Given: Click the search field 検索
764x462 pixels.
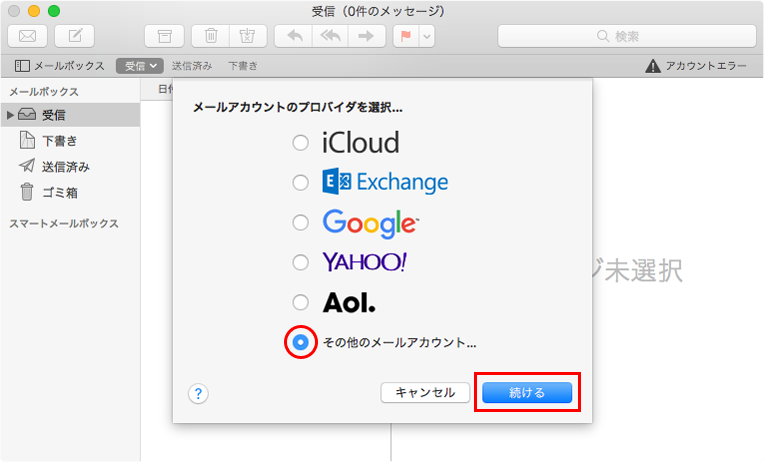Looking at the screenshot, I should click(x=627, y=36).
